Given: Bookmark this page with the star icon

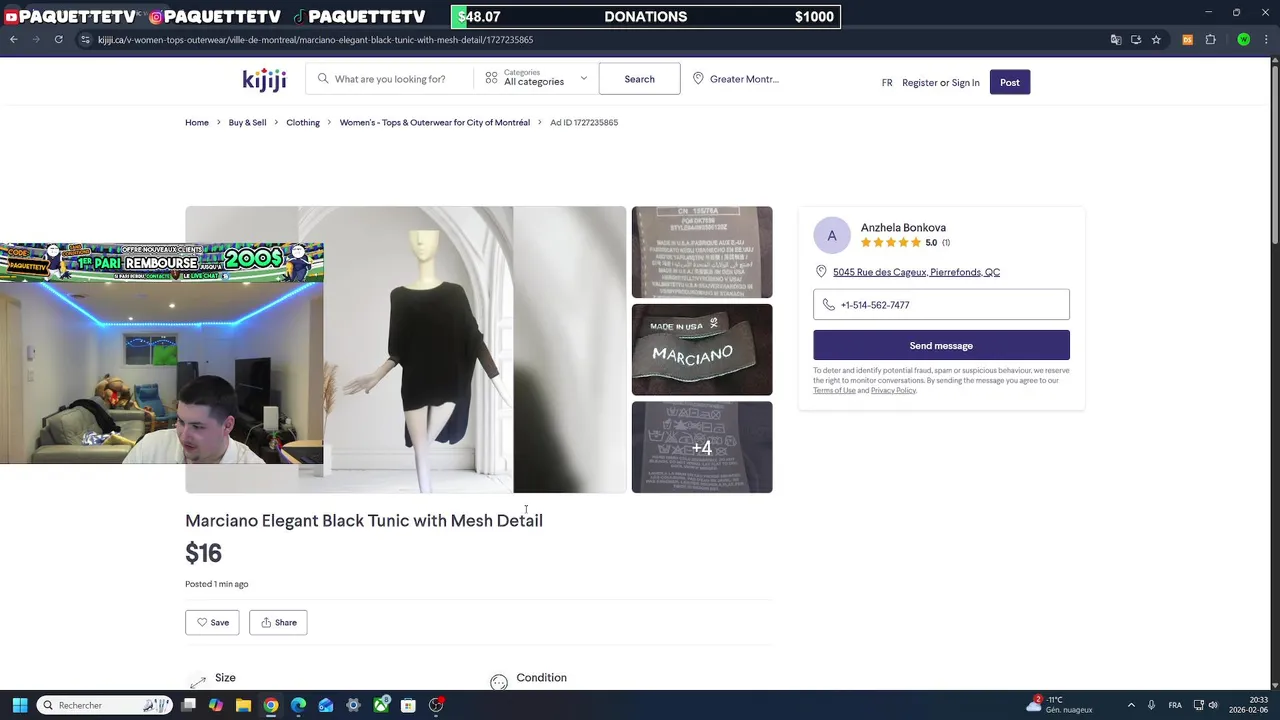Looking at the screenshot, I should click(1156, 40).
